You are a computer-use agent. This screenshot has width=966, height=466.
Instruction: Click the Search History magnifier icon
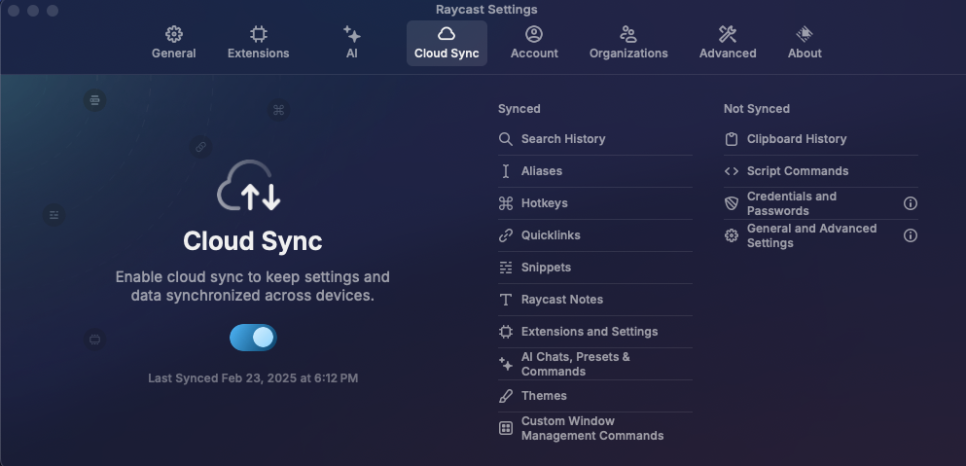click(x=506, y=139)
